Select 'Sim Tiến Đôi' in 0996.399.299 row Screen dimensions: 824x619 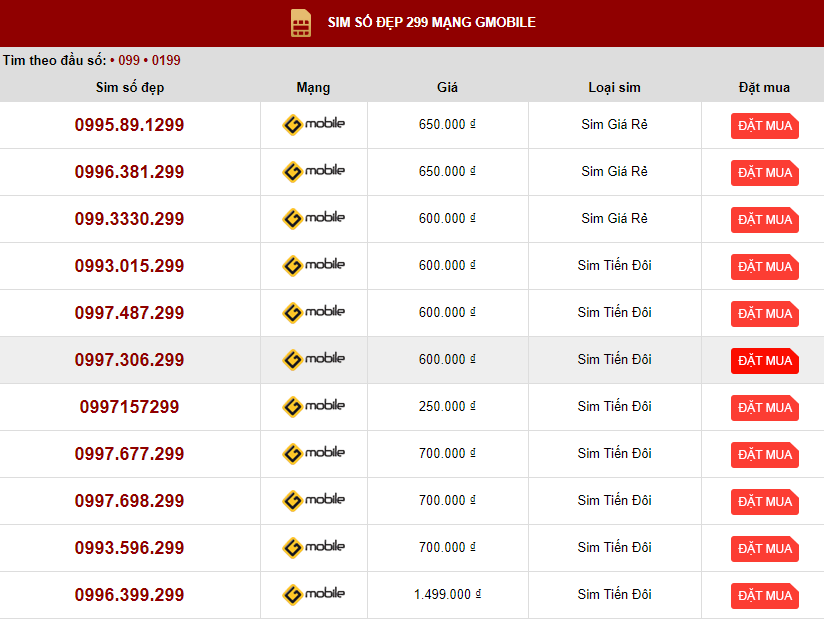(x=614, y=594)
